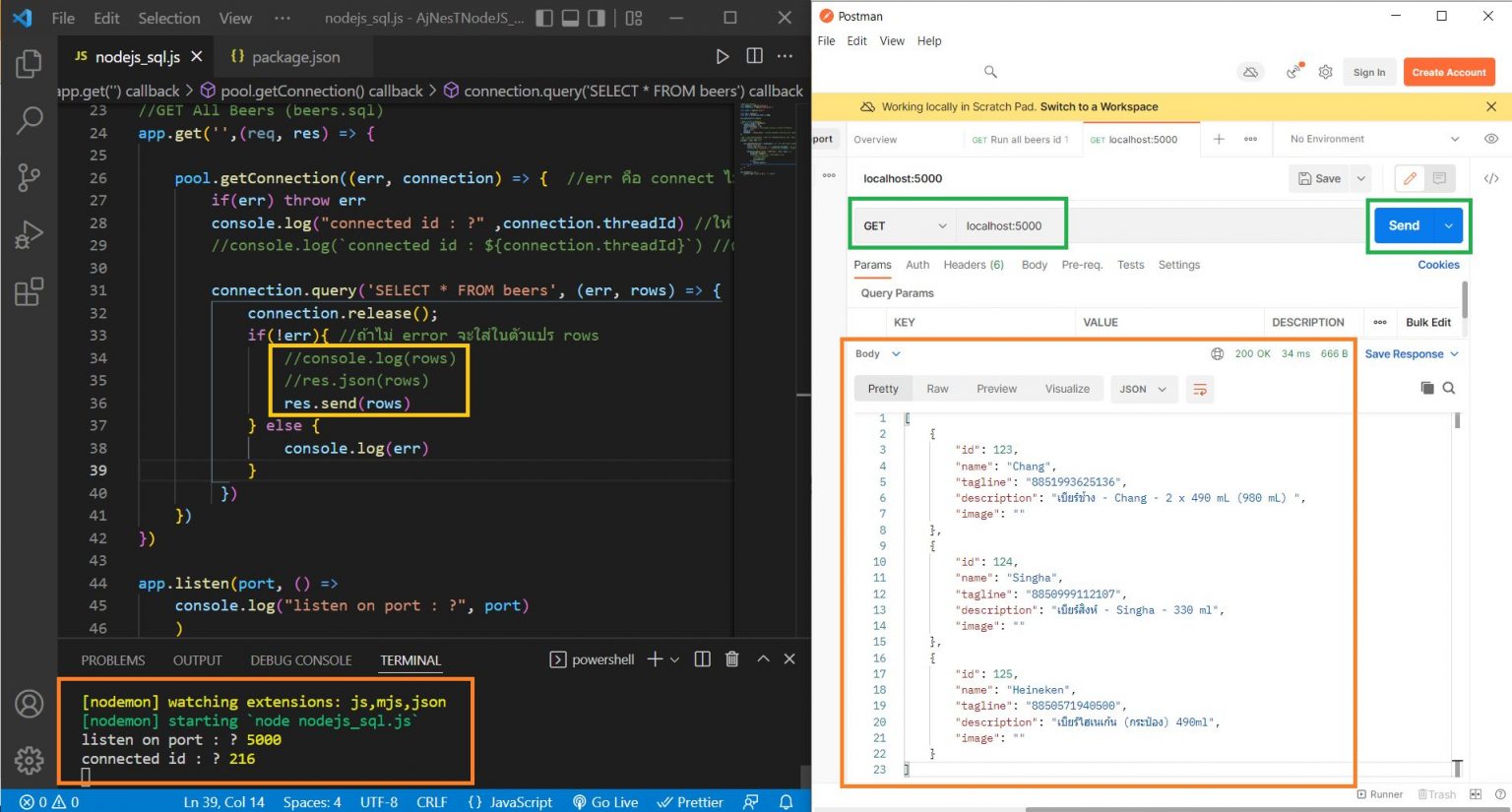Select the Headers tab in request
1512x812 pixels.
point(973,265)
